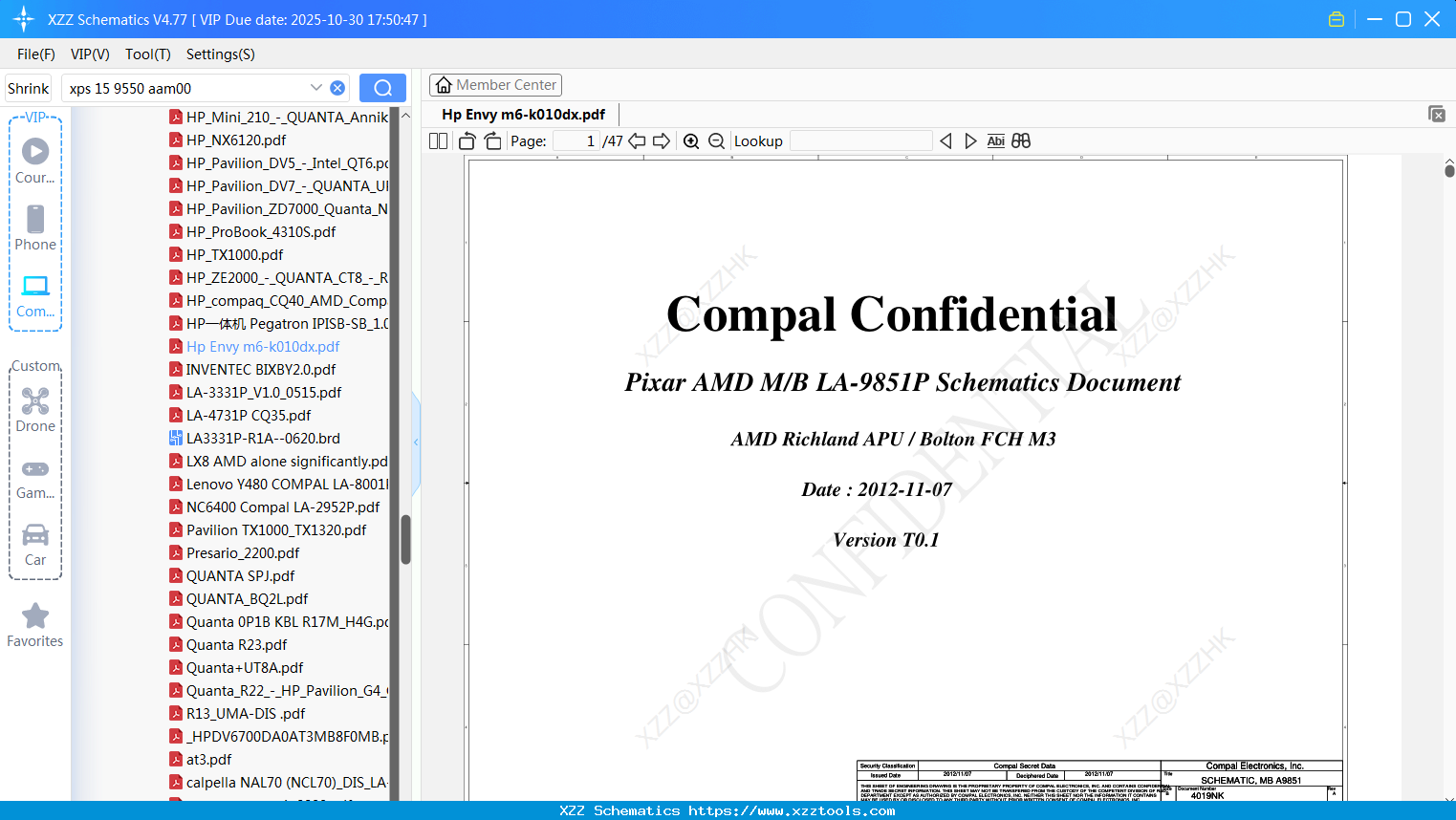Open the Tool(T) menu

click(x=148, y=54)
